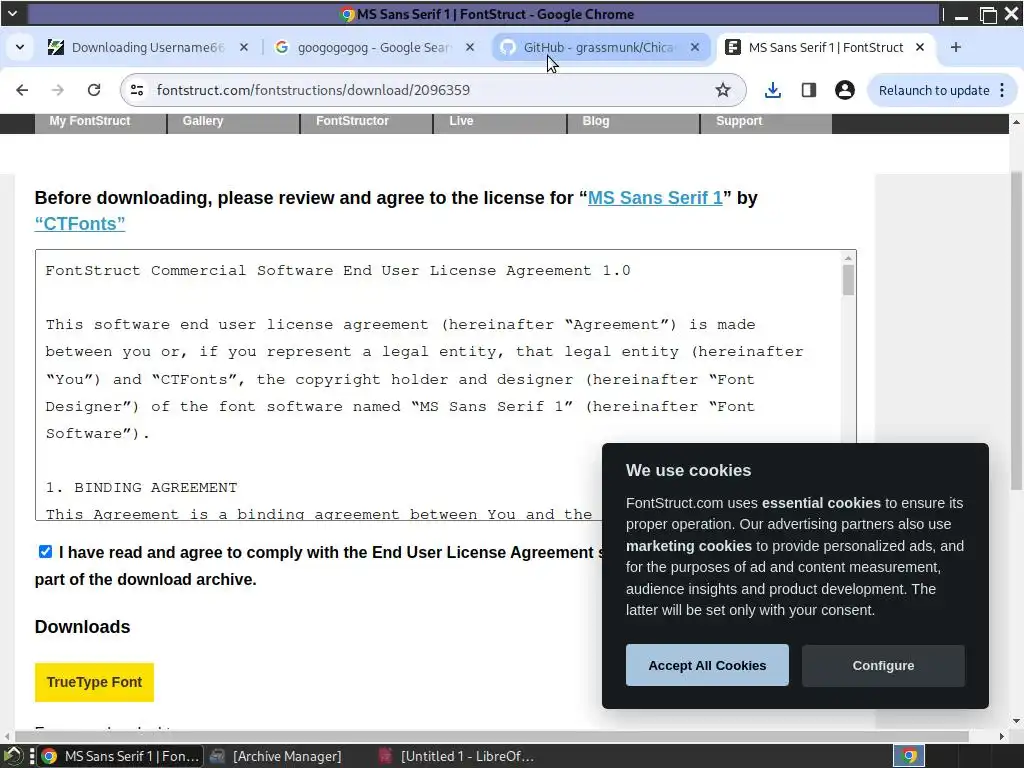1024x768 pixels.
Task: Reload the FontStruct page
Action: (x=94, y=90)
